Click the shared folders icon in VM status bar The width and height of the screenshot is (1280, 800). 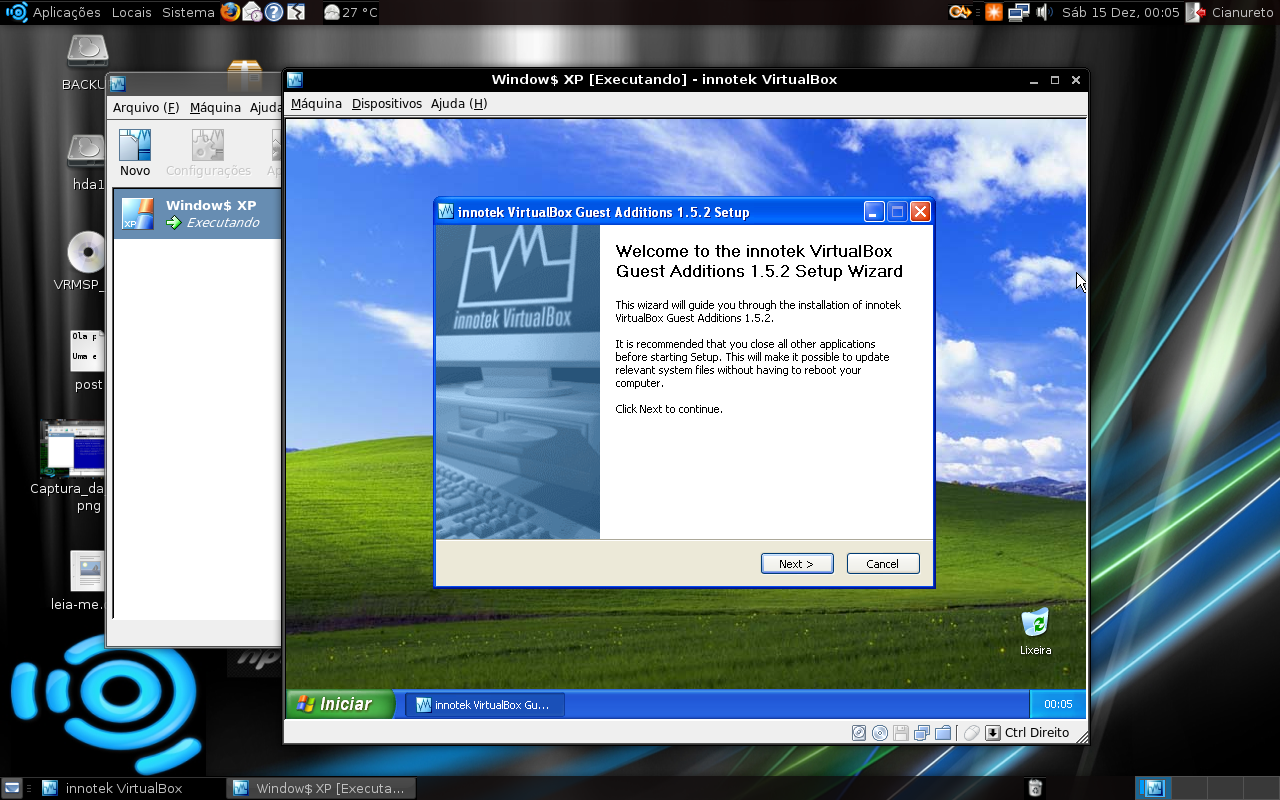pos(943,733)
